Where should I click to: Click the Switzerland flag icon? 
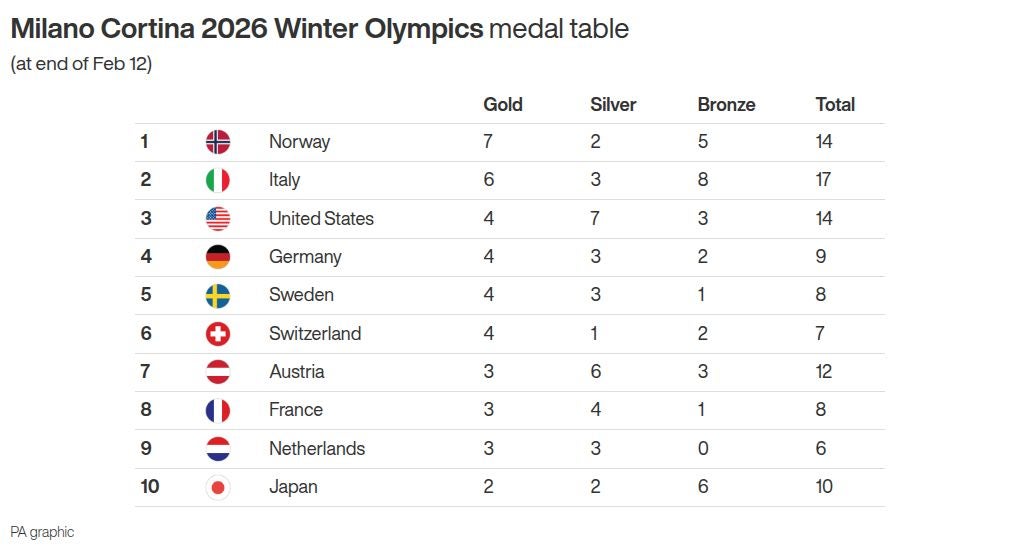[x=218, y=334]
